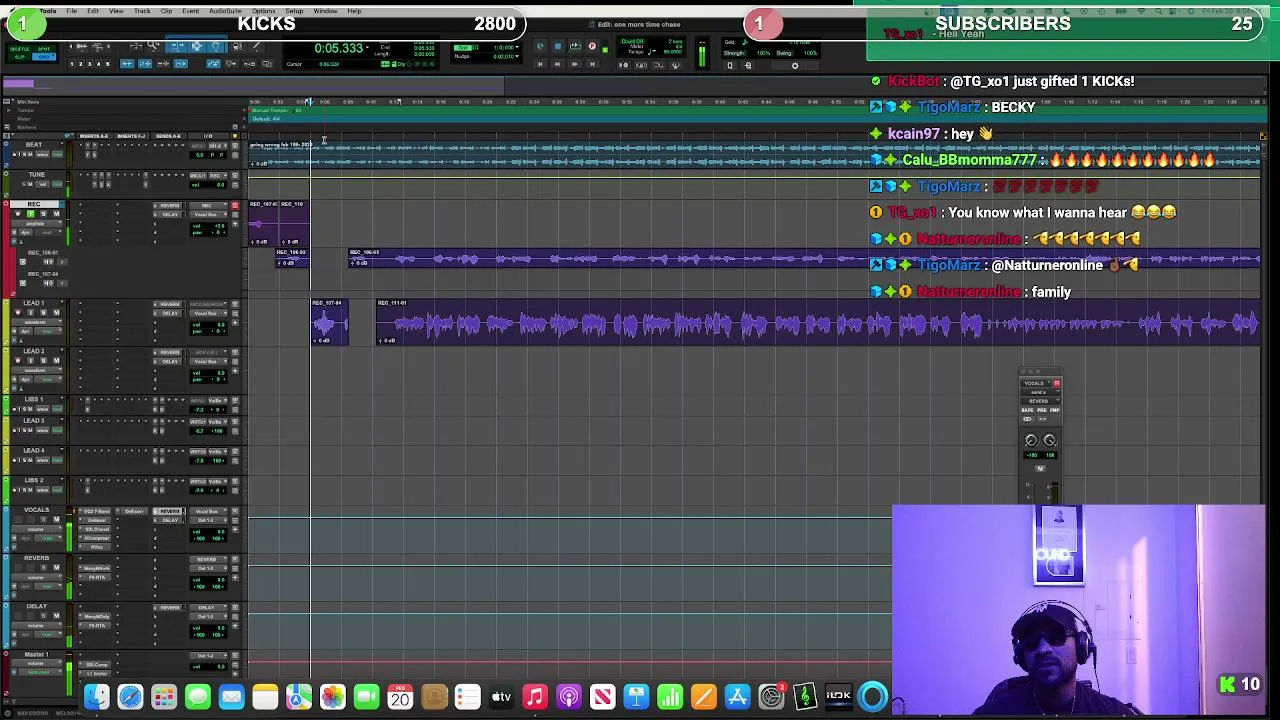Open Finder from the Dock

(x=97, y=696)
